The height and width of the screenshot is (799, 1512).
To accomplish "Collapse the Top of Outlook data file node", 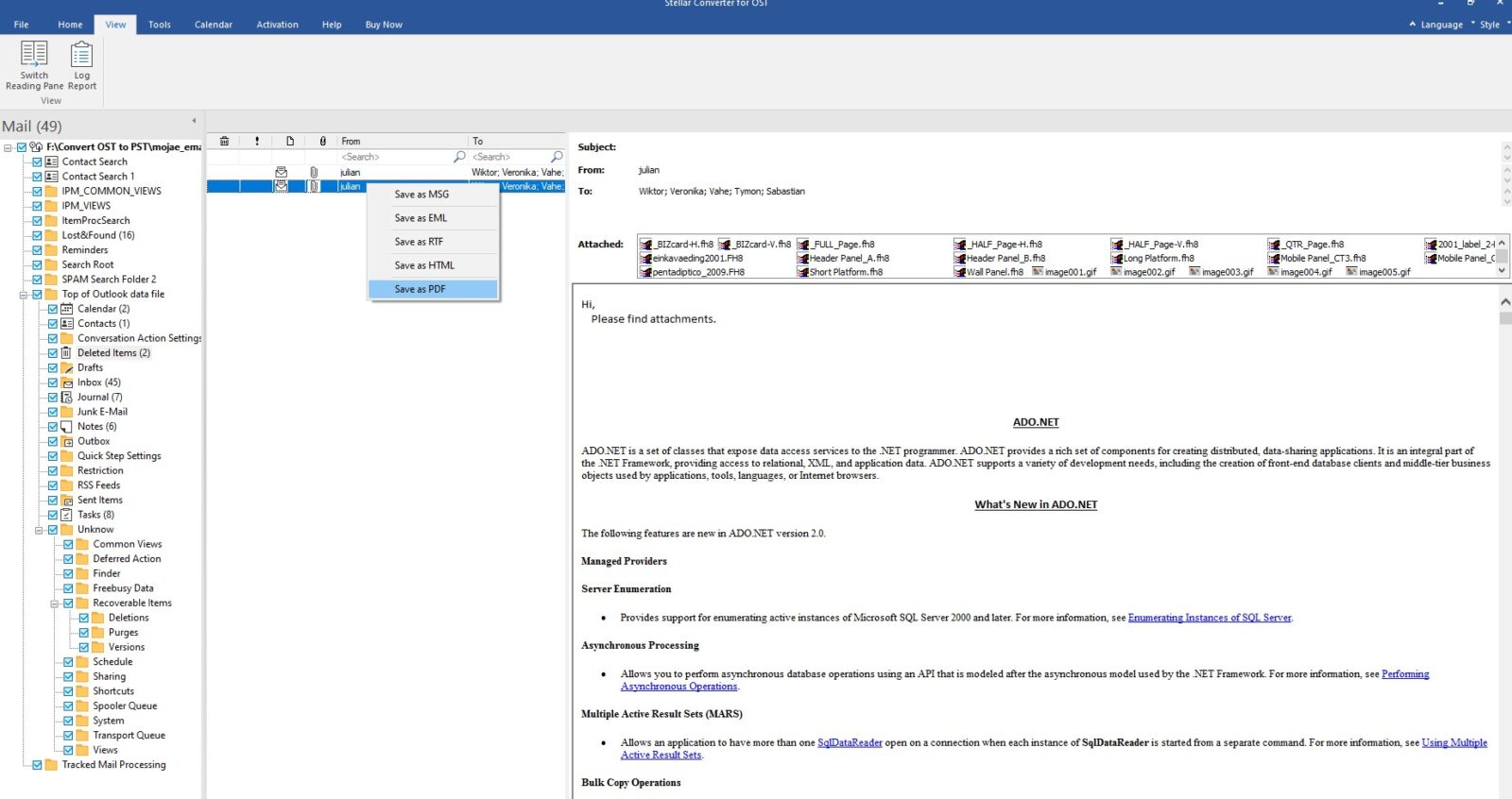I will coord(23,295).
